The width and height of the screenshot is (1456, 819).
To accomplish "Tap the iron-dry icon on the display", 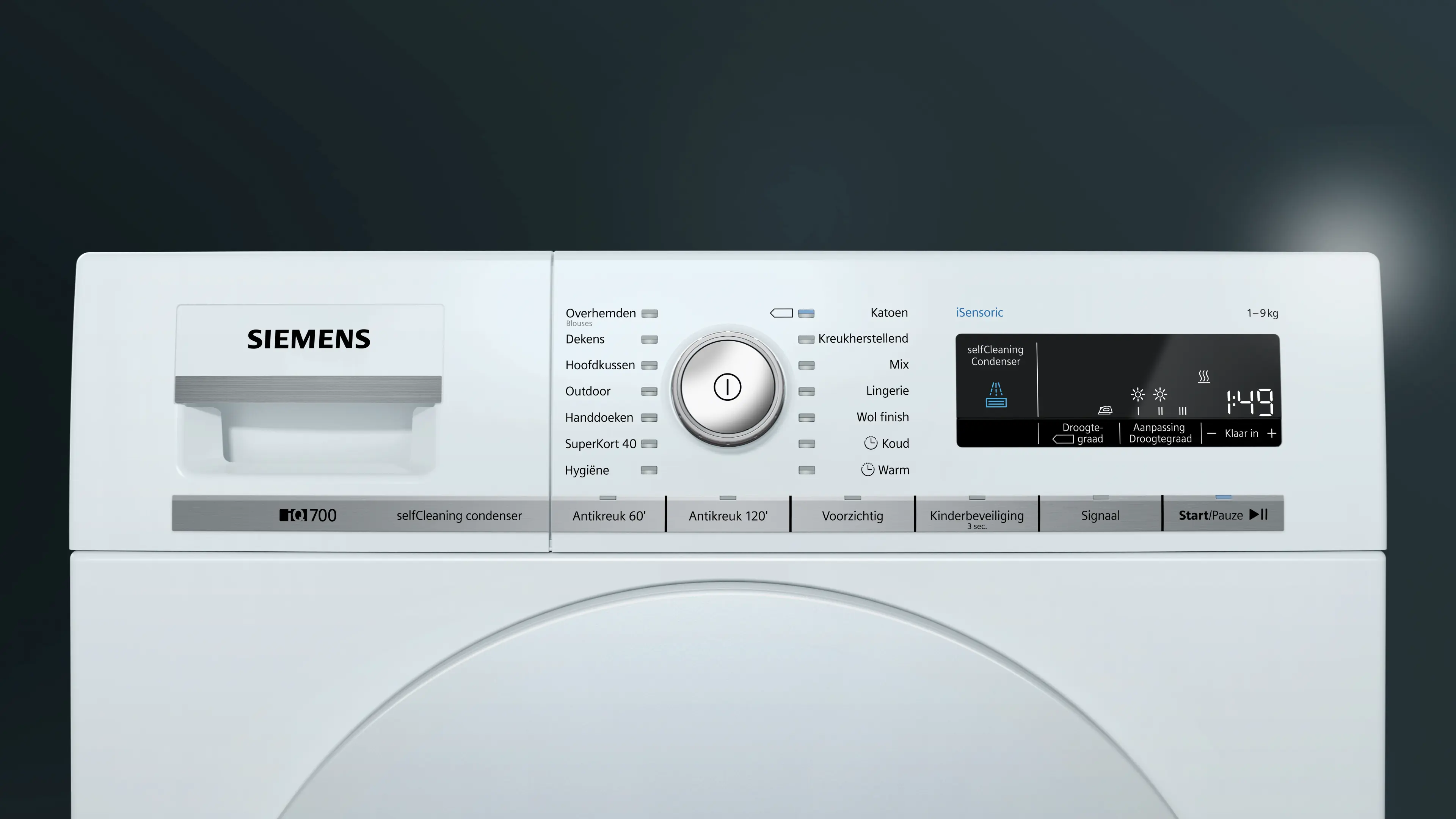I will 1105,410.
